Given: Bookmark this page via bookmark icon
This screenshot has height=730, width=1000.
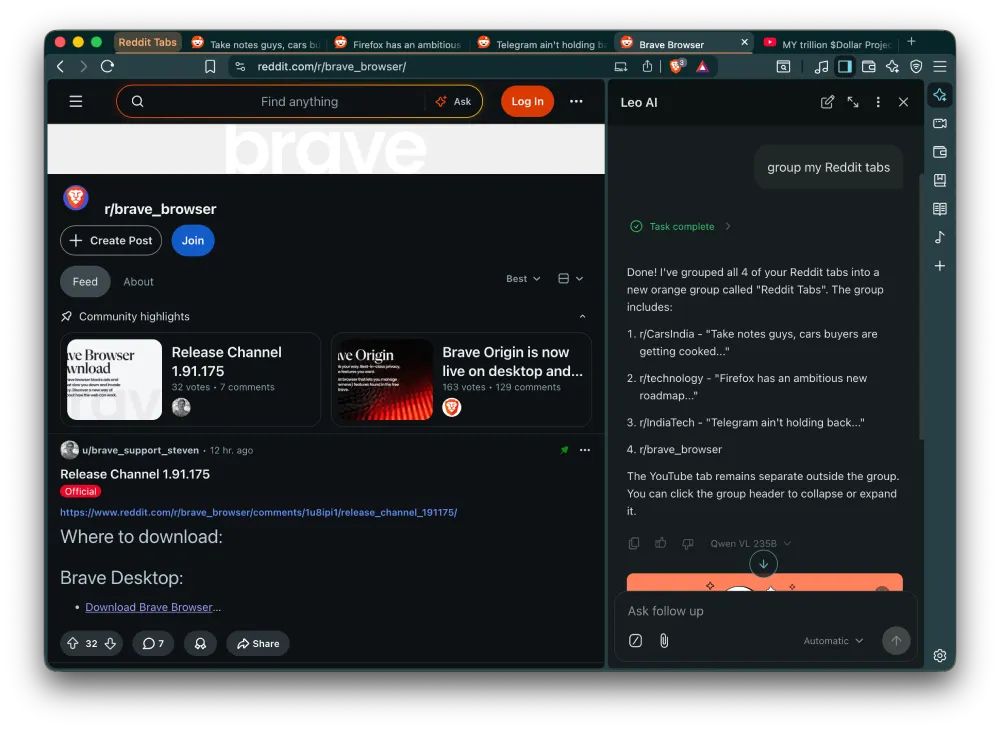Looking at the screenshot, I should [x=210, y=66].
